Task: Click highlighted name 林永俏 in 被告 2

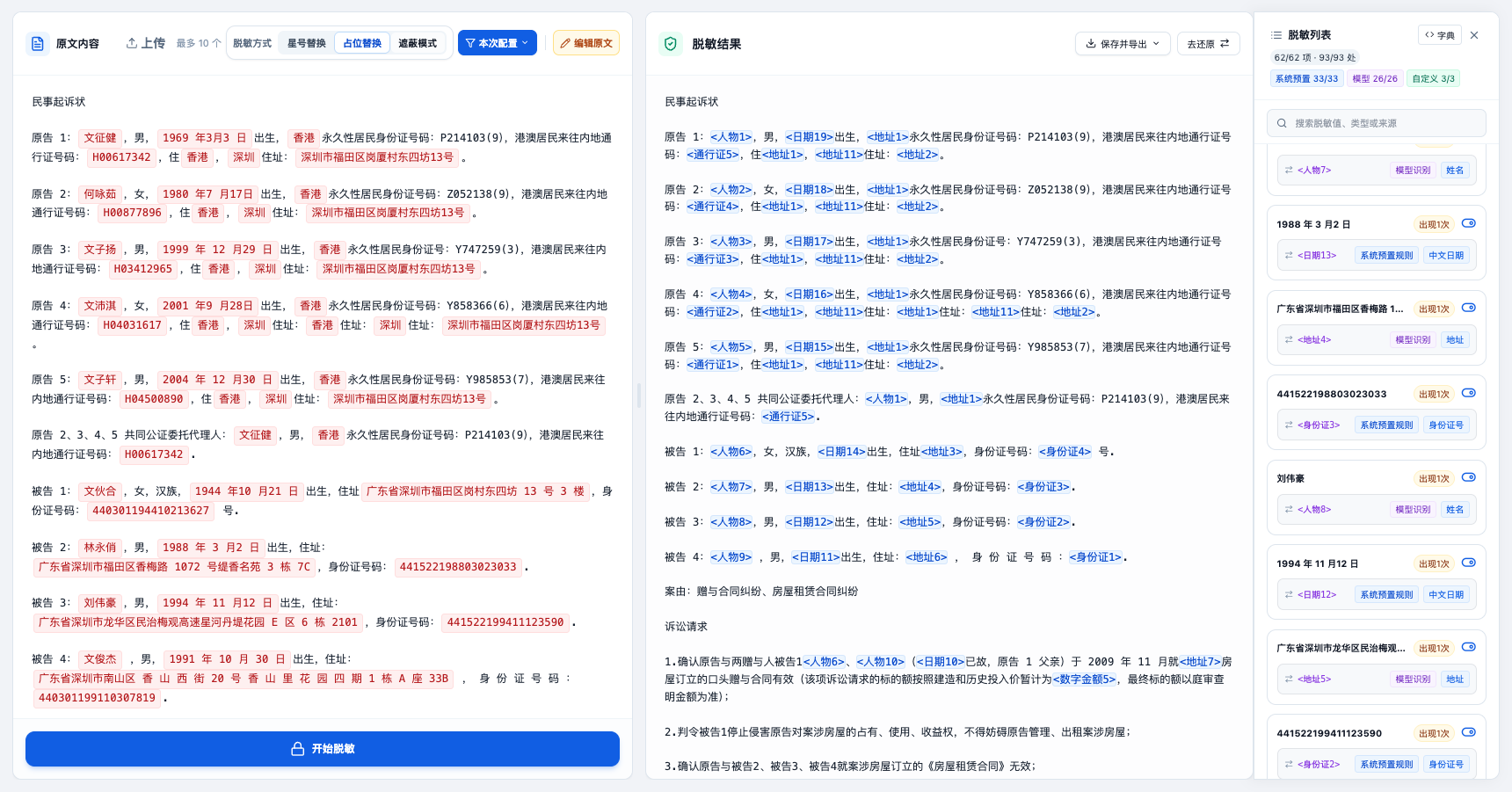Action: coord(100,548)
